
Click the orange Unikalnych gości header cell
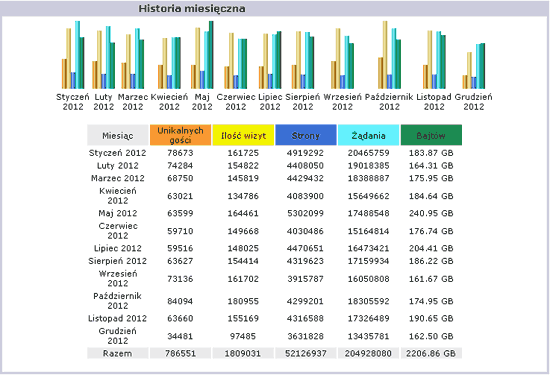click(x=180, y=135)
